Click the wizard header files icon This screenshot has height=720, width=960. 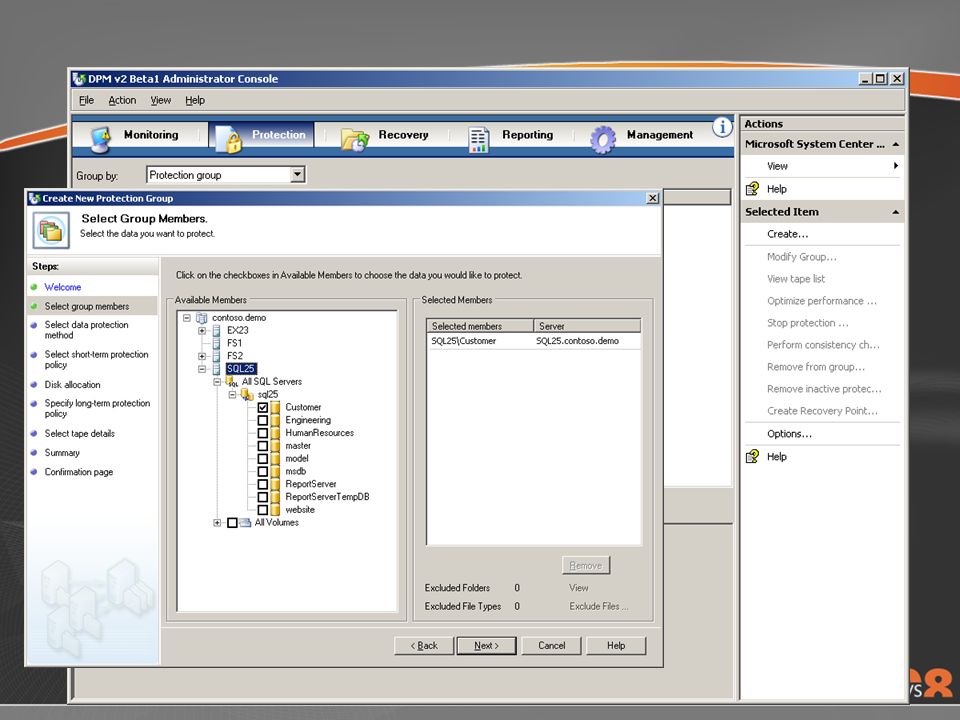(x=51, y=230)
